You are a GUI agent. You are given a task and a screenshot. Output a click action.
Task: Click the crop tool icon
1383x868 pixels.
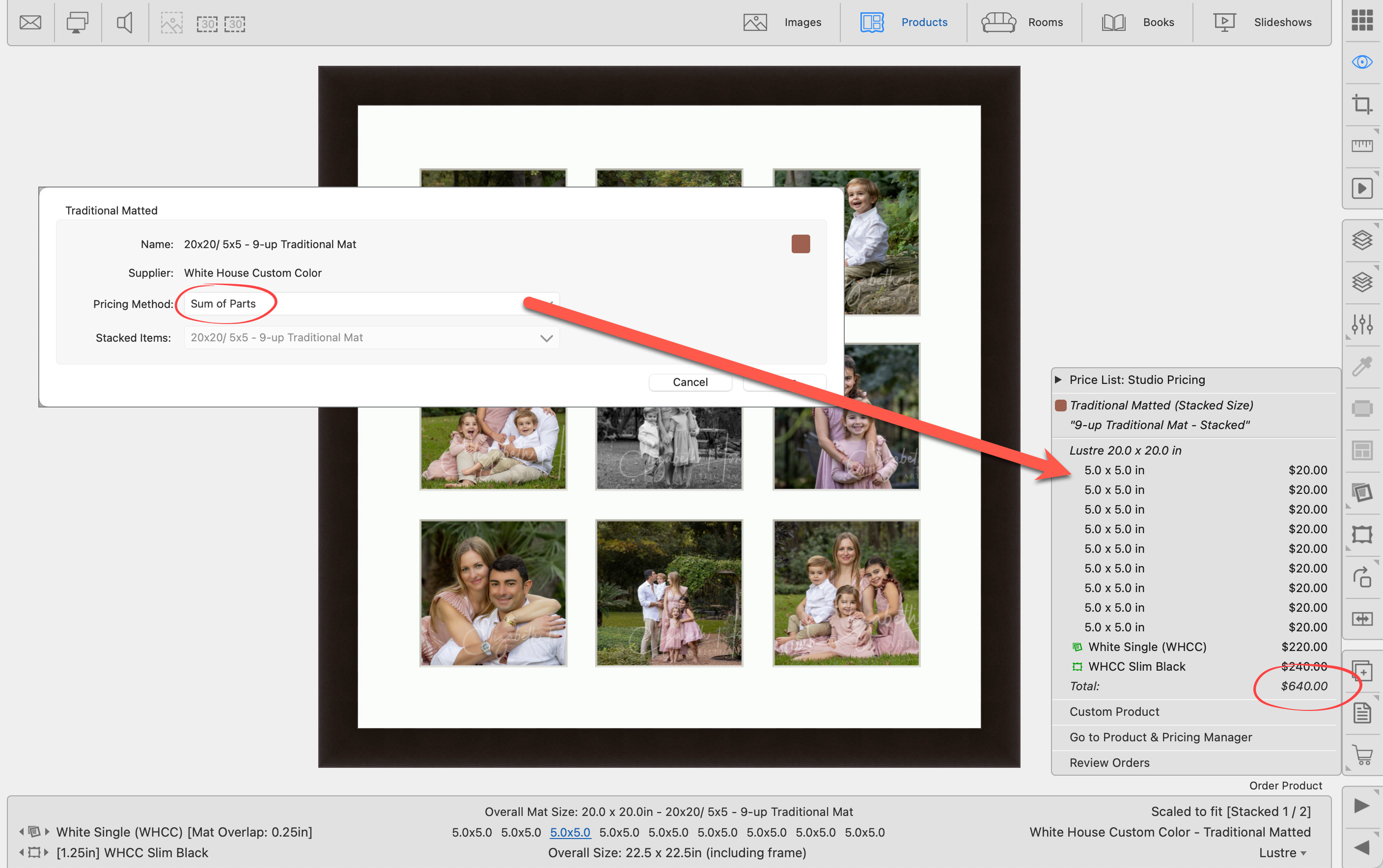[1362, 105]
